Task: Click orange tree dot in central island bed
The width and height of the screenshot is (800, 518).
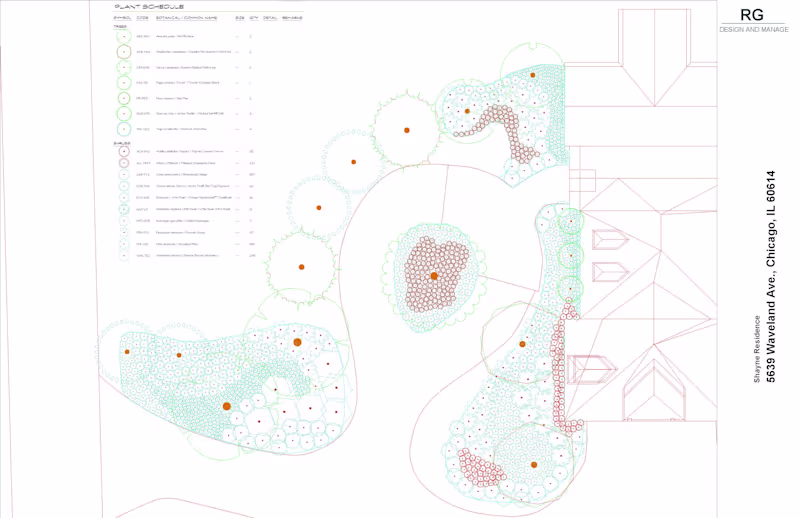Action: click(x=434, y=276)
